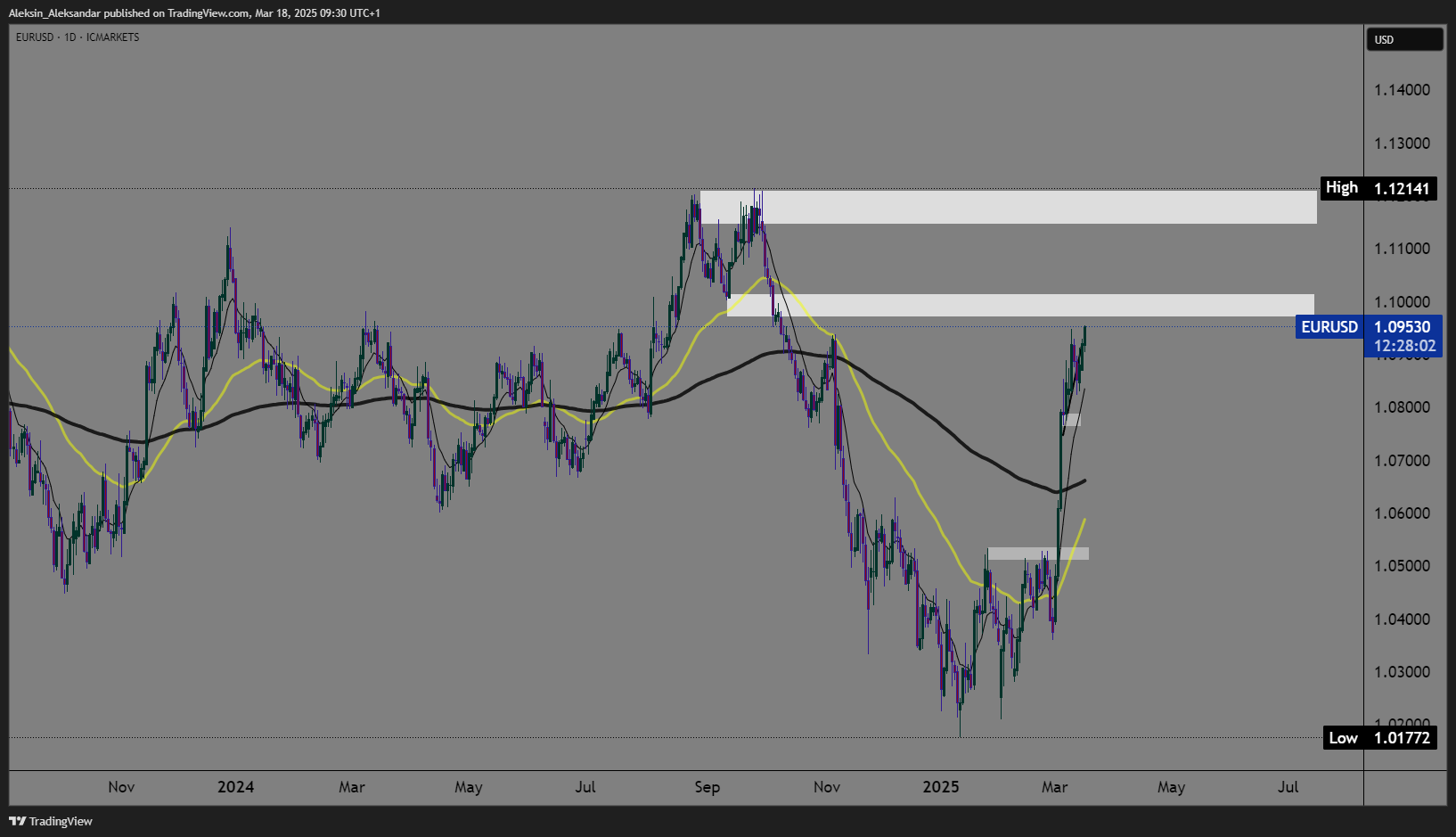Screen dimensions: 1456x837
Task: Click the EURUSD 1.09530 current price label
Action: [x=1368, y=327]
